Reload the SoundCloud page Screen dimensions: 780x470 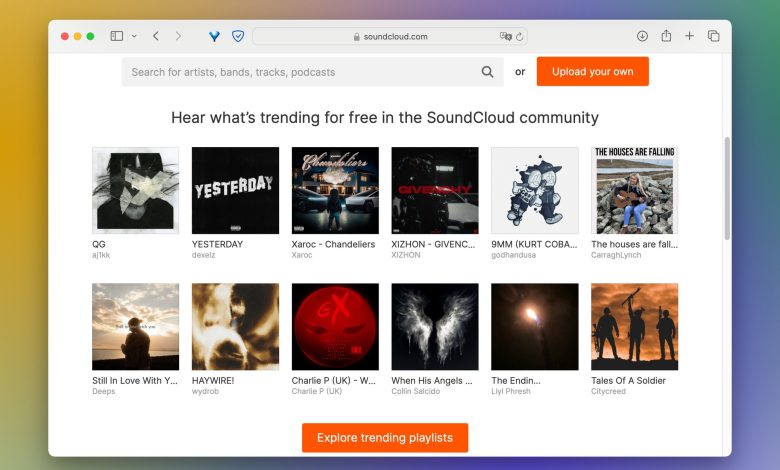520,36
